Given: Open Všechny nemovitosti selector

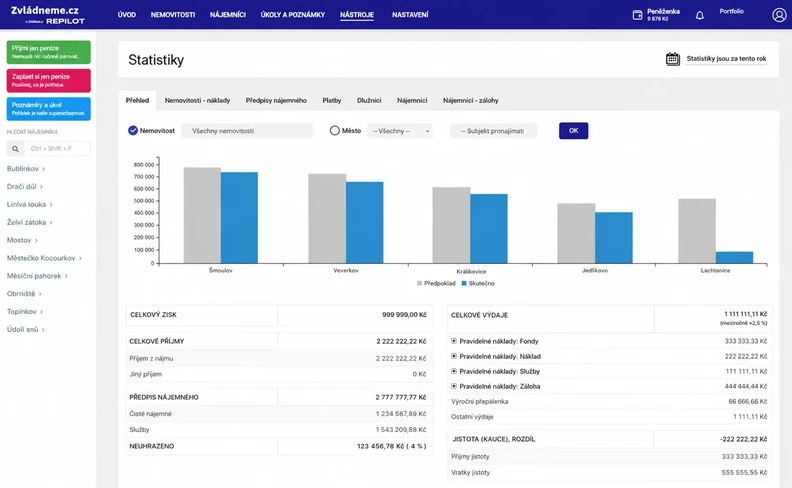Looking at the screenshot, I should (247, 131).
